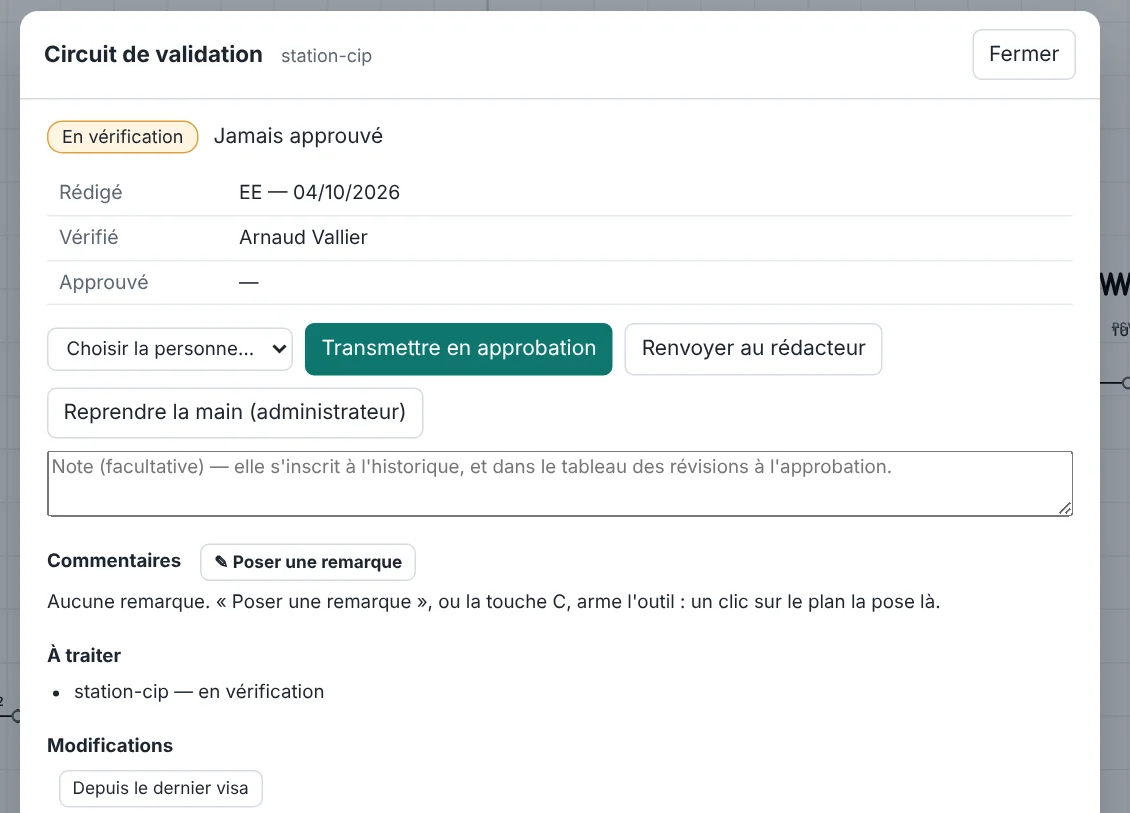Click the En vérification status badge
This screenshot has height=813, width=1130.
[x=123, y=137]
